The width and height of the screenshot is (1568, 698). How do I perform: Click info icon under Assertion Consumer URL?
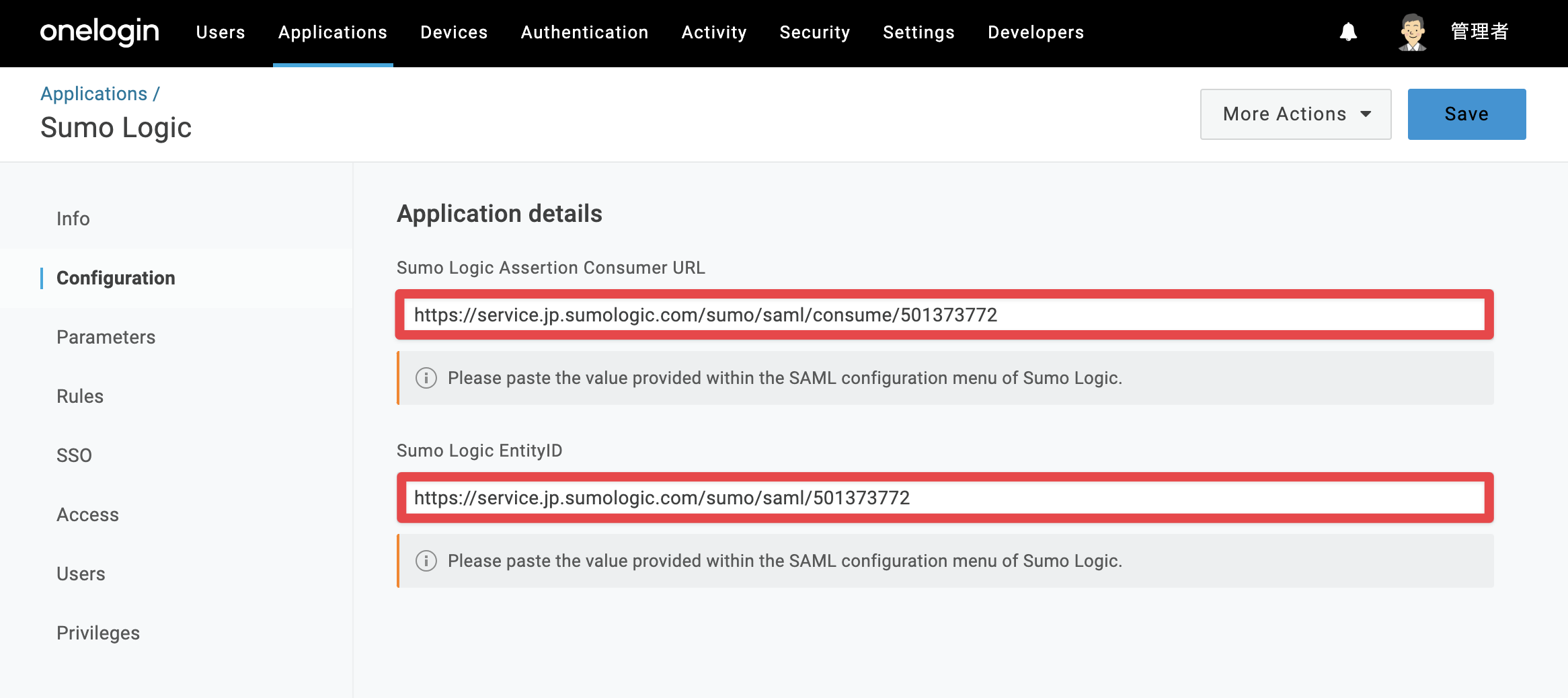click(x=426, y=378)
